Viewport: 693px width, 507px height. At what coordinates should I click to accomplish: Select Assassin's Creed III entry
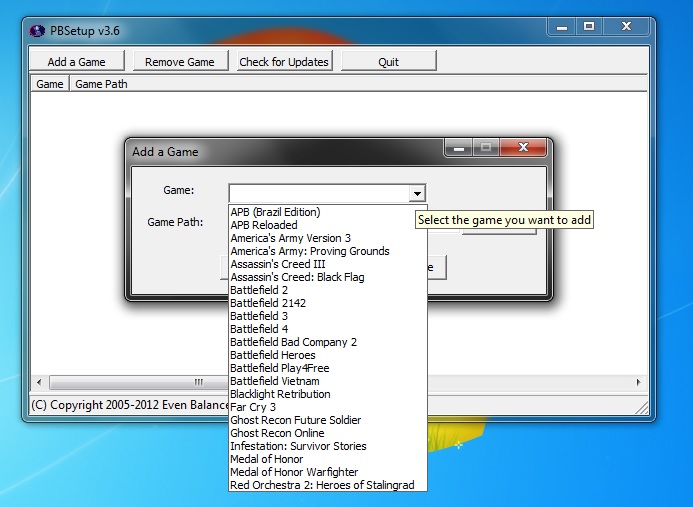tap(327, 264)
